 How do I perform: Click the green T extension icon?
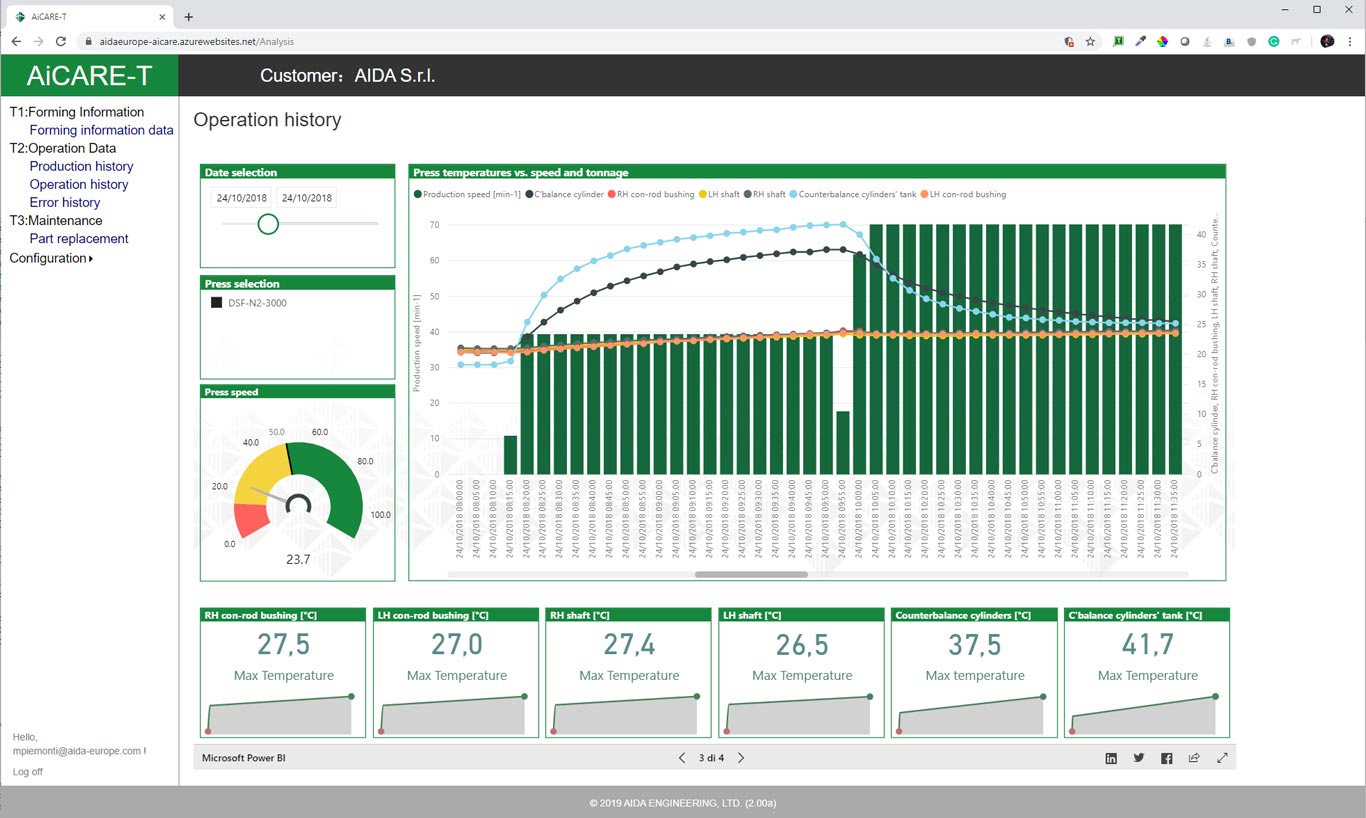1118,42
